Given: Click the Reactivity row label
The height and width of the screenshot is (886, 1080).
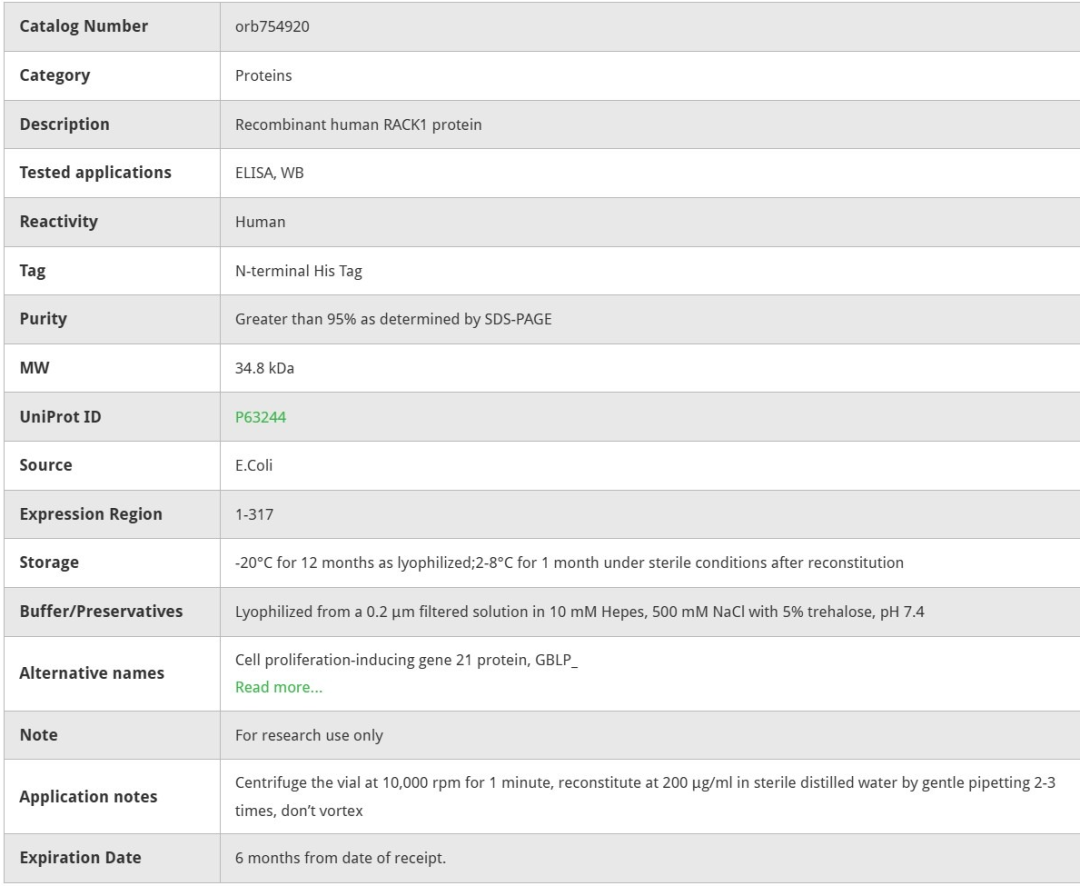Looking at the screenshot, I should pos(59,222).
